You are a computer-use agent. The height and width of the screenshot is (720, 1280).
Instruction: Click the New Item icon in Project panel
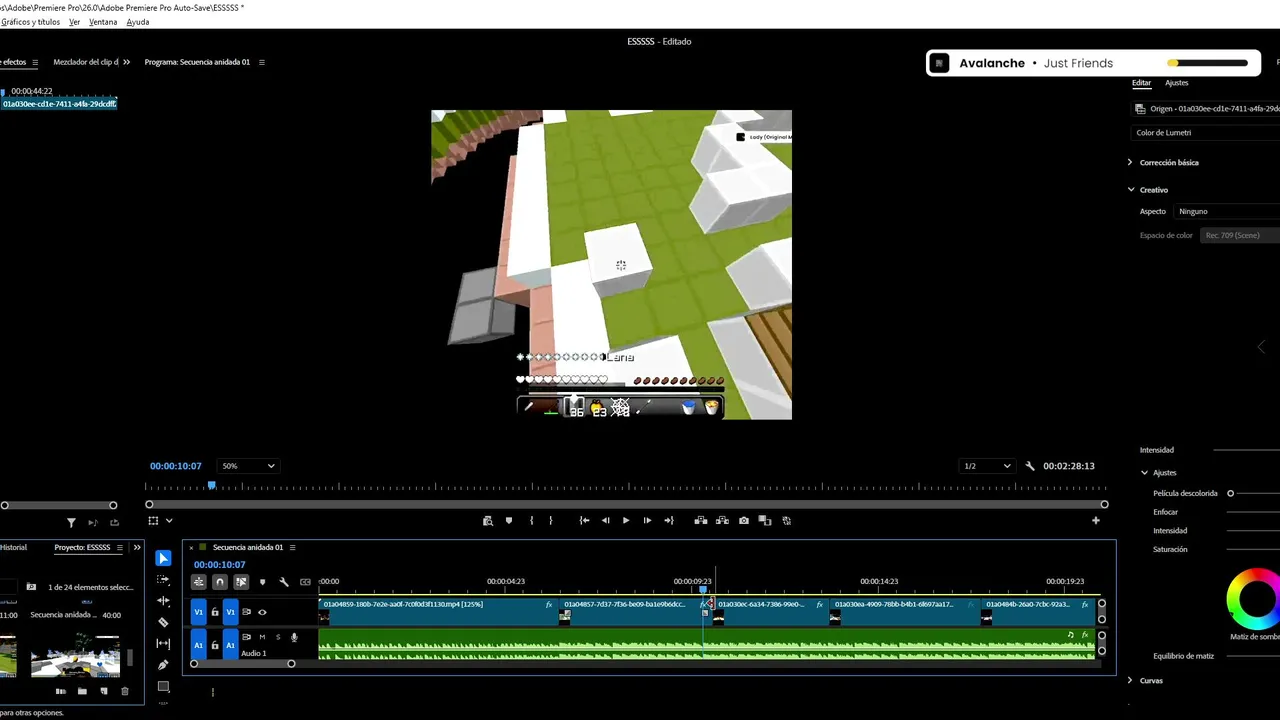[x=104, y=691]
